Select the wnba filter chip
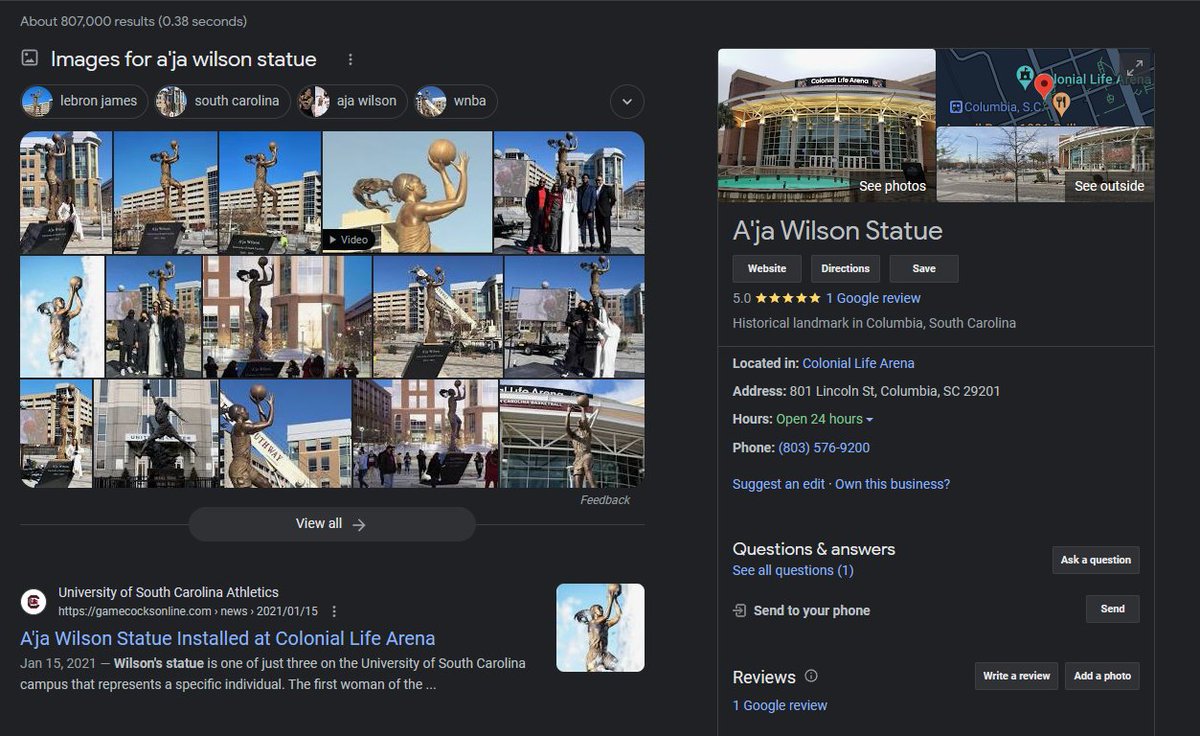This screenshot has height=736, width=1200. [x=456, y=101]
